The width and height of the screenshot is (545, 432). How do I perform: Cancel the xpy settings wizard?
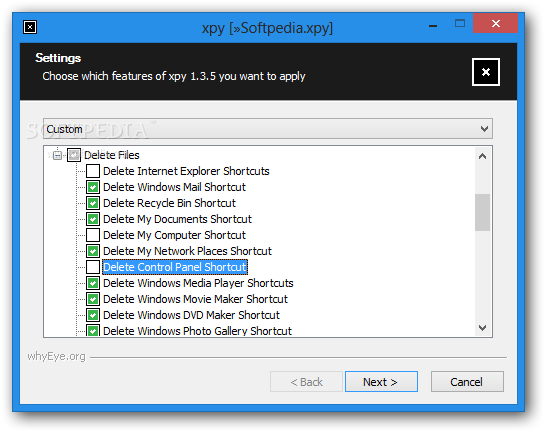tap(467, 382)
